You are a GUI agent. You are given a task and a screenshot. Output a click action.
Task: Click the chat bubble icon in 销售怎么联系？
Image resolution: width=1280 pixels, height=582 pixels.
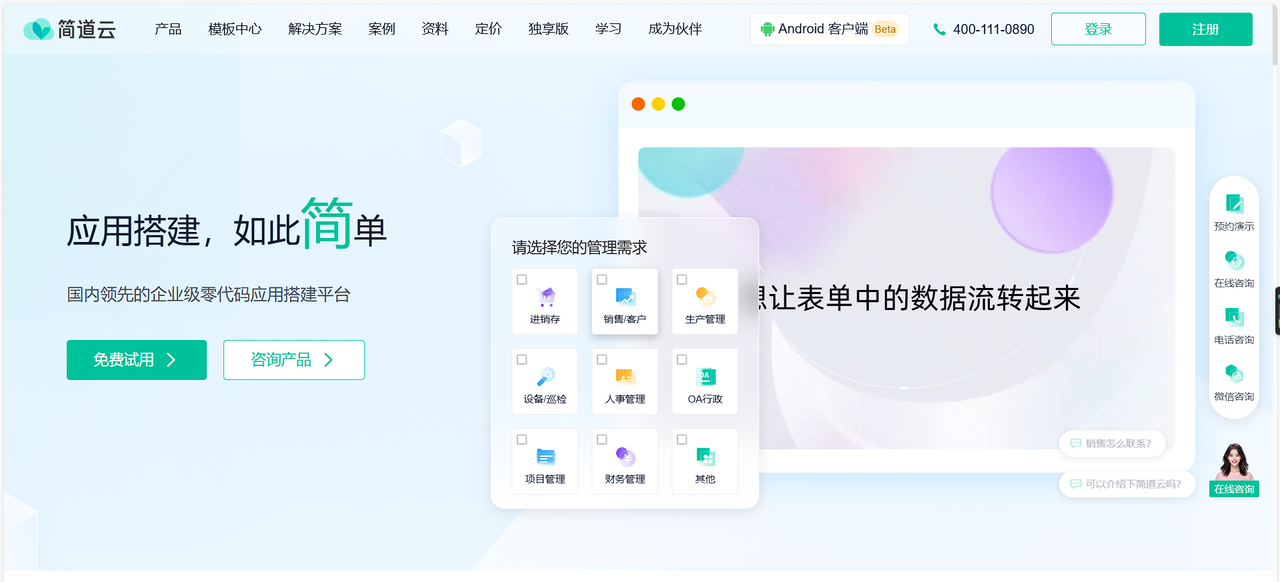click(x=1075, y=443)
